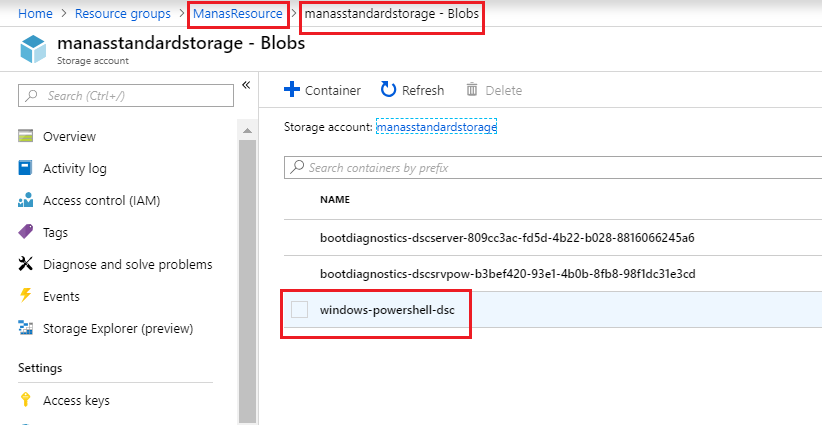Viewport: 822px width, 425px height.
Task: Click the Activity log icon
Action: pyautogui.click(x=26, y=168)
